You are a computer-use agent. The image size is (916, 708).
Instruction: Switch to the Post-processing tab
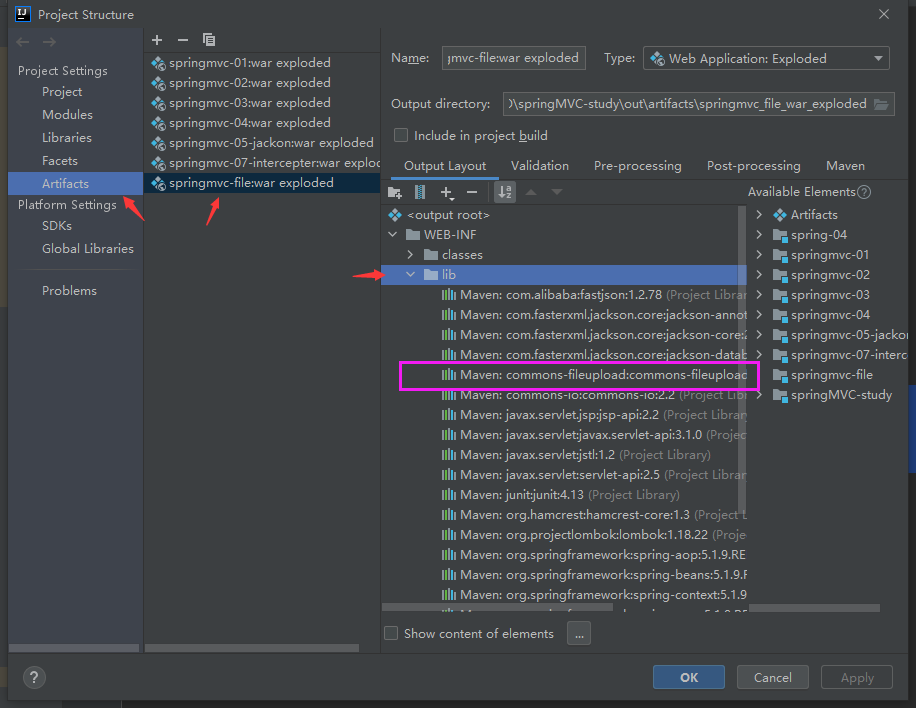coord(754,166)
